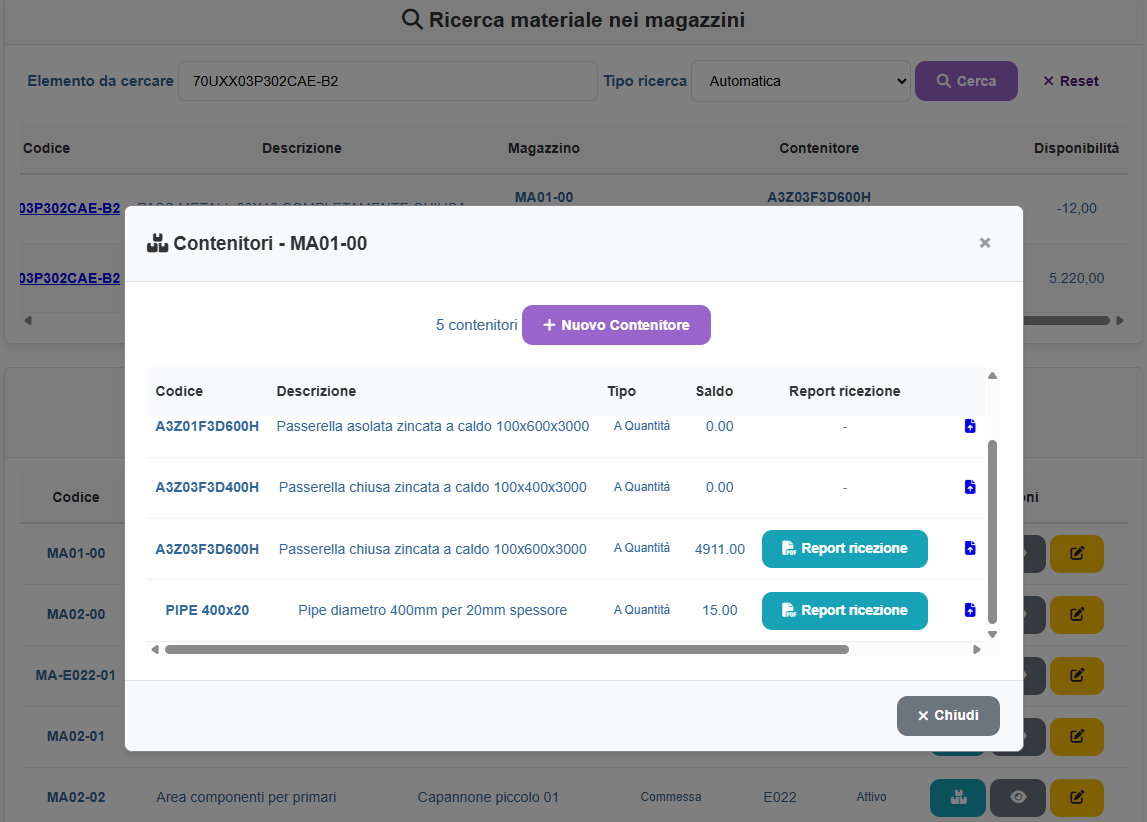Click warehouse code MA02-00
The height and width of the screenshot is (822, 1147).
click(x=76, y=614)
